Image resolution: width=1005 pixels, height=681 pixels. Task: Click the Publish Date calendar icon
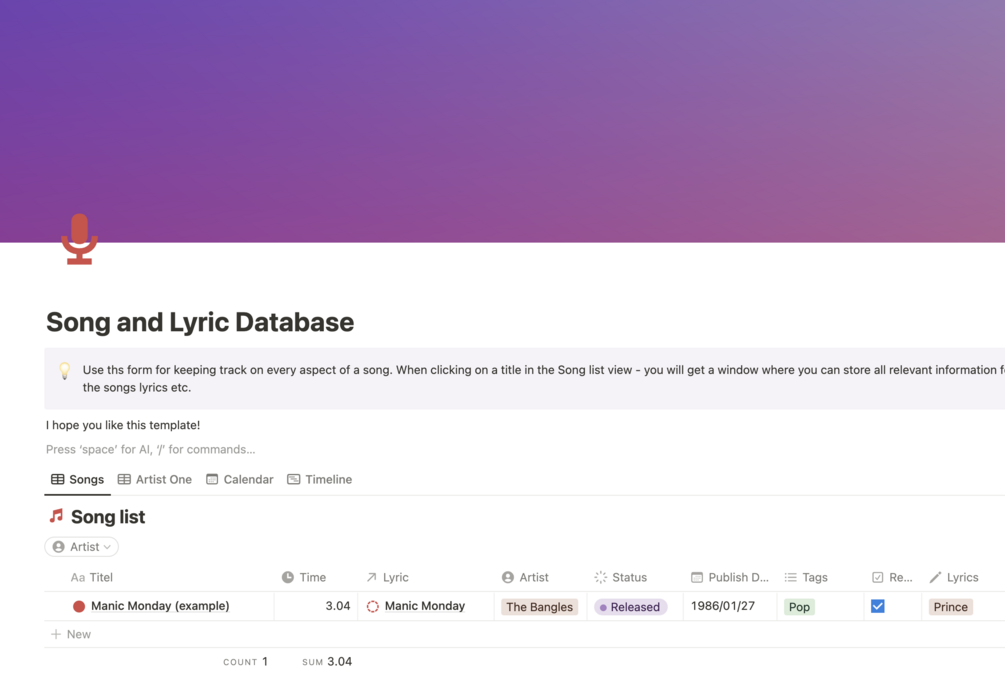coord(697,577)
